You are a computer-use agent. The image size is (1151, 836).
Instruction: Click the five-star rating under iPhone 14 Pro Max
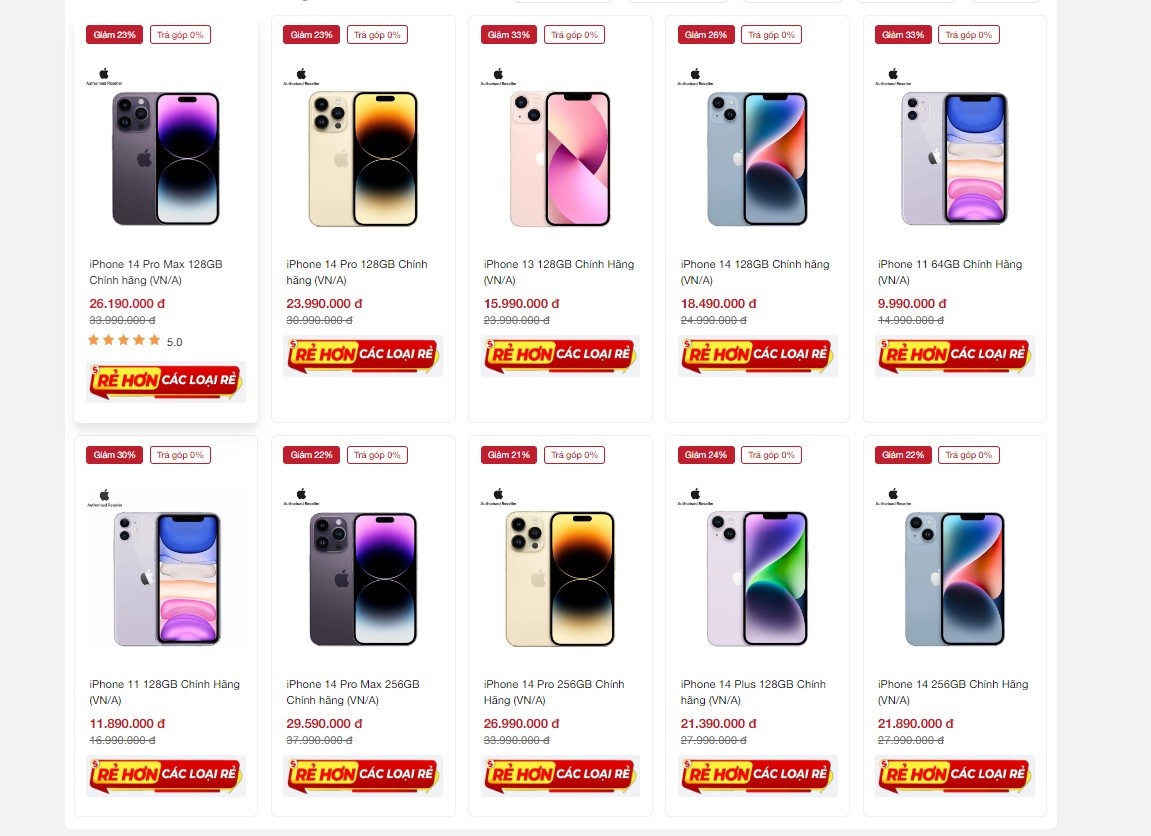pos(124,341)
